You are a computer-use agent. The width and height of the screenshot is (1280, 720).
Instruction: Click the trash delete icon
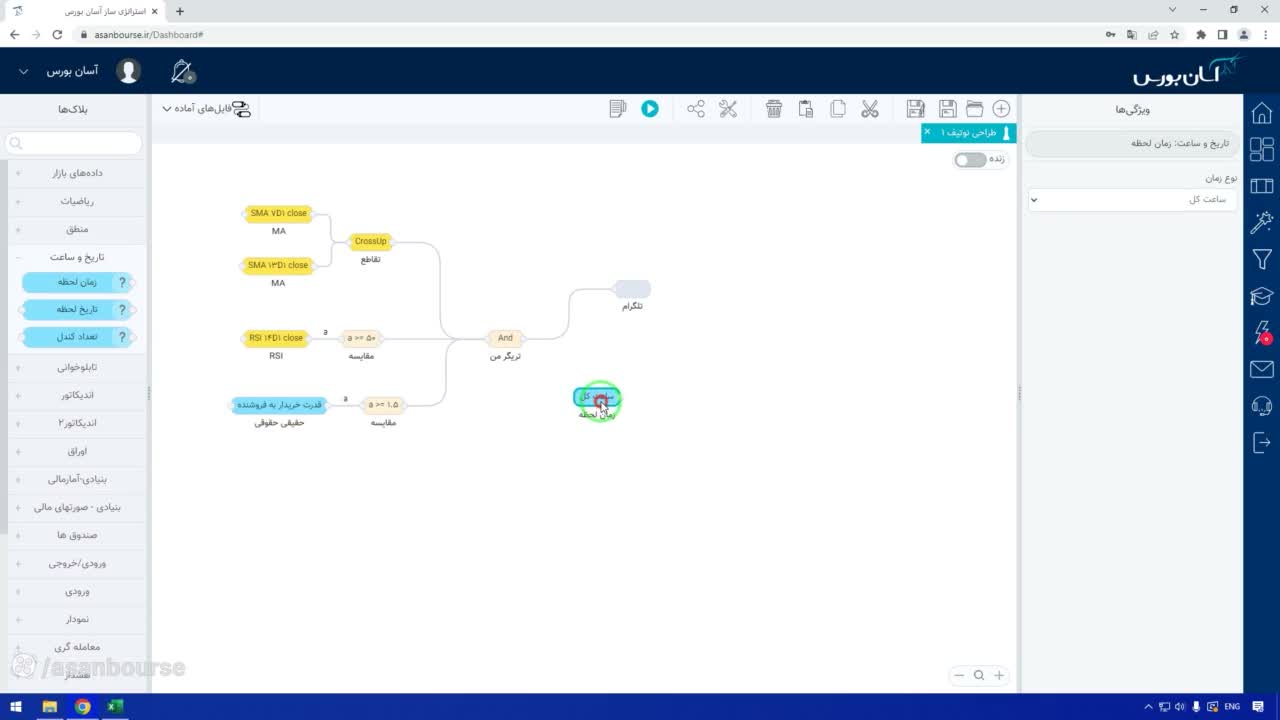[x=774, y=108]
